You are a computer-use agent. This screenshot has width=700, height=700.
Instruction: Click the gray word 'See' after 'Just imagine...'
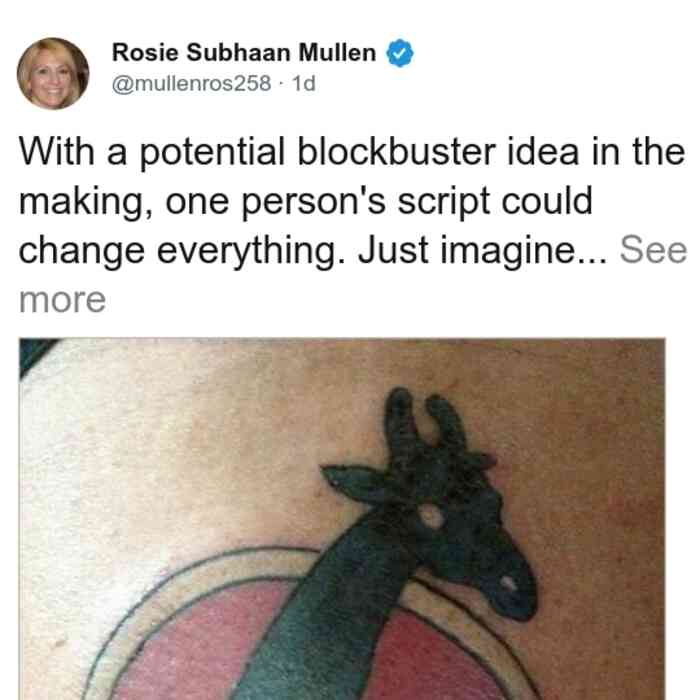[653, 250]
